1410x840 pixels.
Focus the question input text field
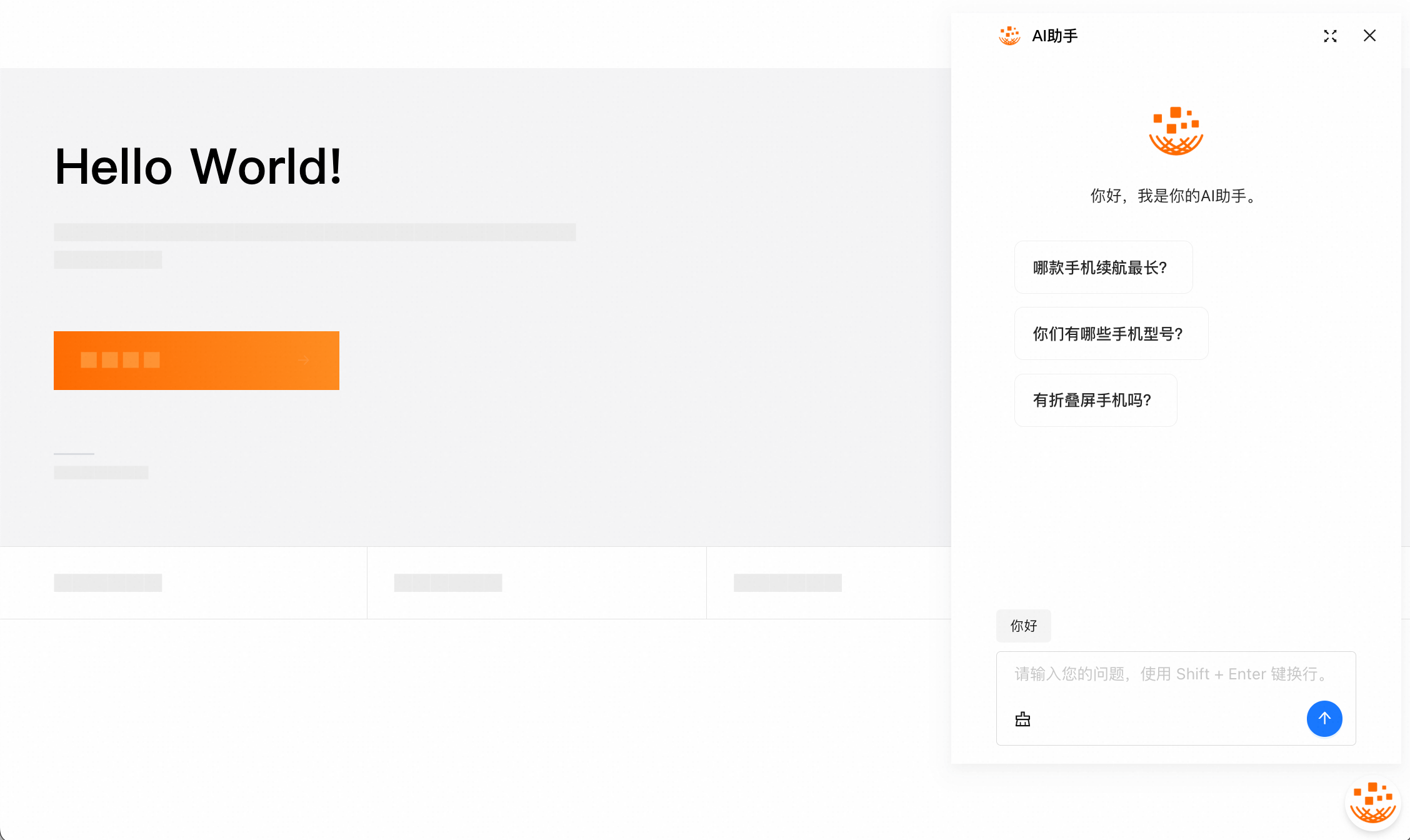point(1176,674)
